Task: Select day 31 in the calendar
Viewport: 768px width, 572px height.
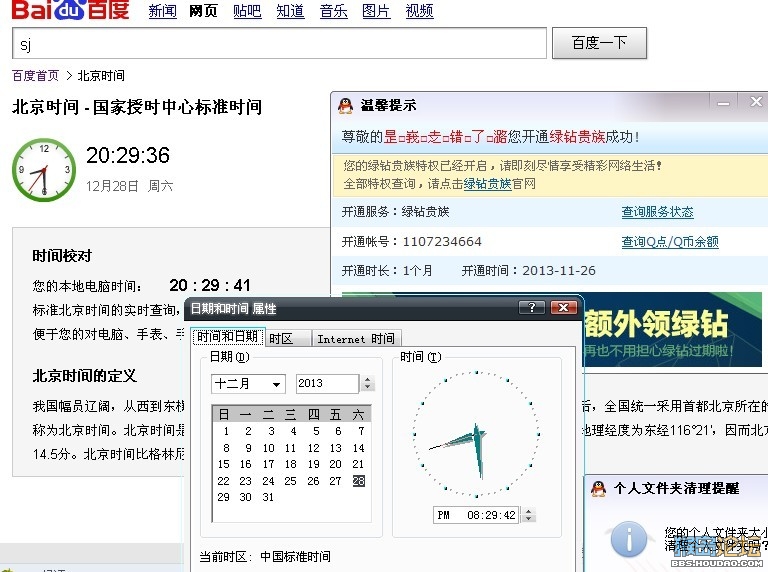Action: [x=268, y=497]
